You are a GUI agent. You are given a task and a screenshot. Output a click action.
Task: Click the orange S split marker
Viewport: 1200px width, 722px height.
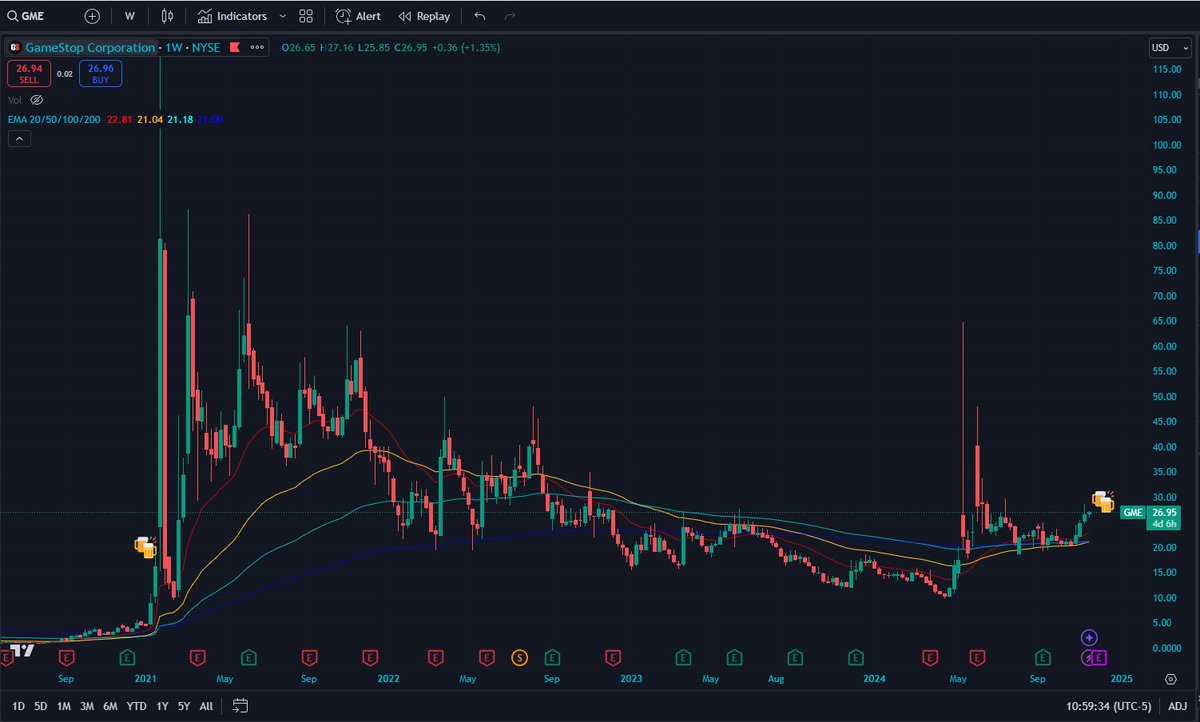tap(519, 657)
